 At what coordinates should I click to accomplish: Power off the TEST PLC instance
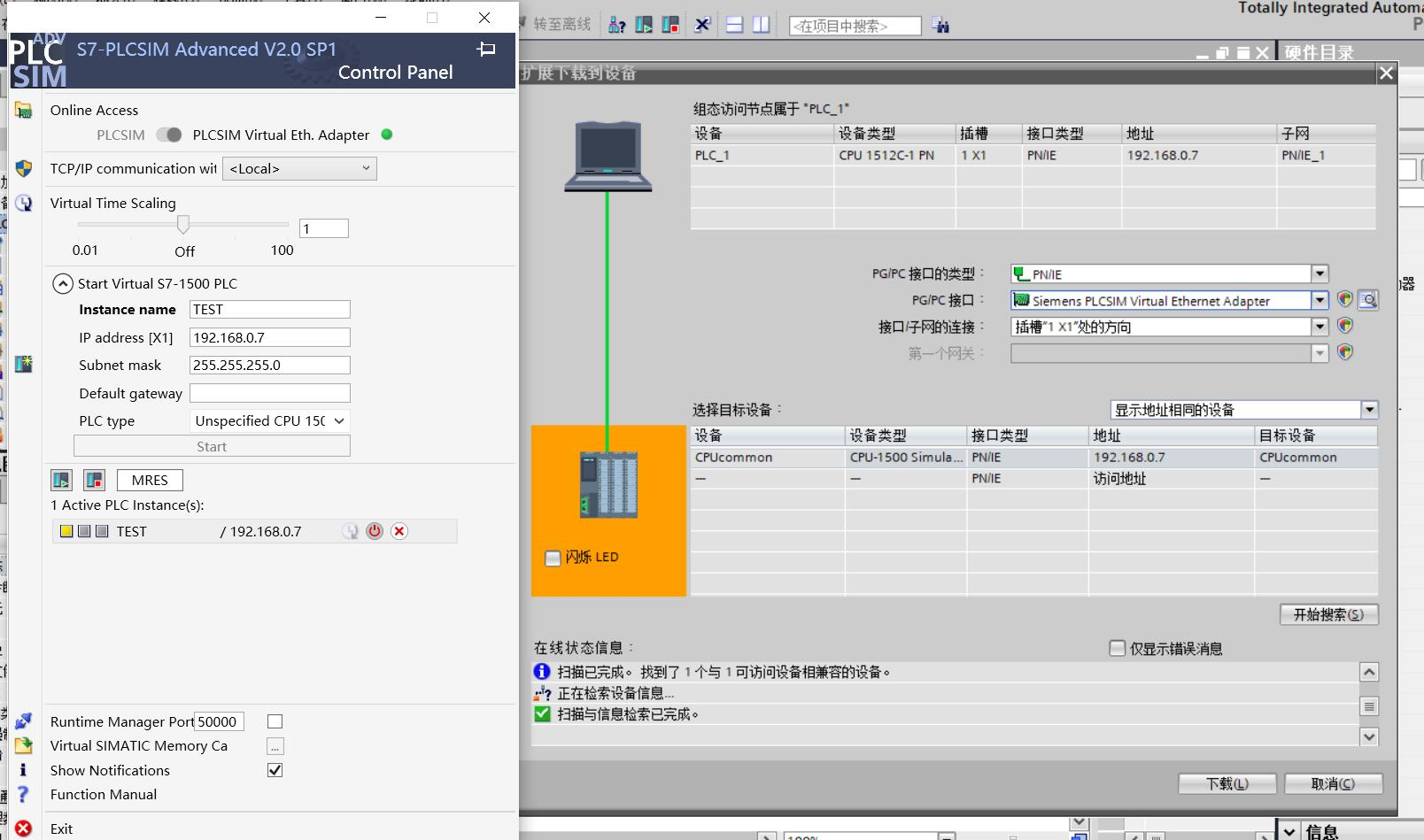[374, 531]
